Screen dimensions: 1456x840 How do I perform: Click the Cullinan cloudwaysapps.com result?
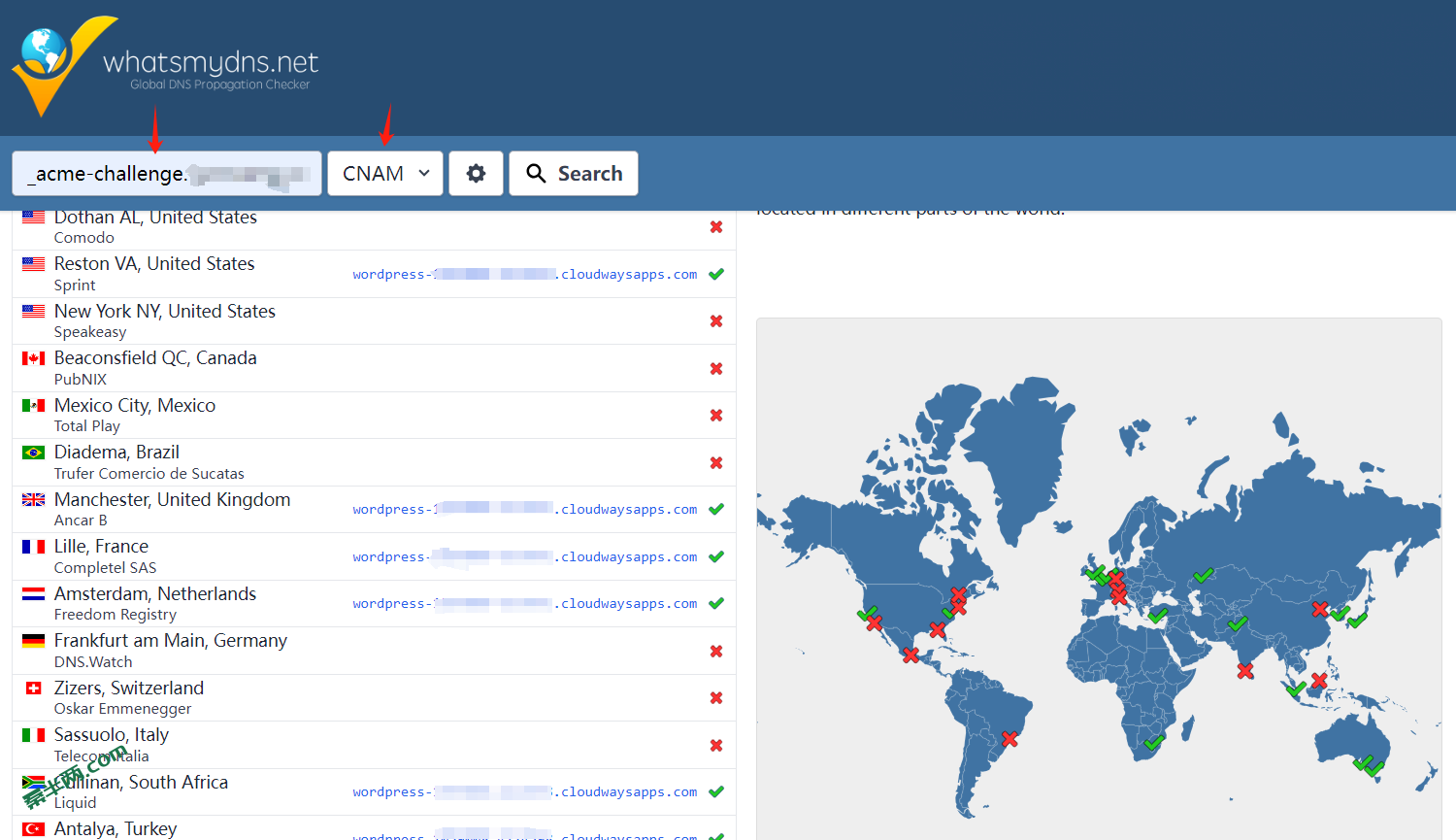point(524,791)
